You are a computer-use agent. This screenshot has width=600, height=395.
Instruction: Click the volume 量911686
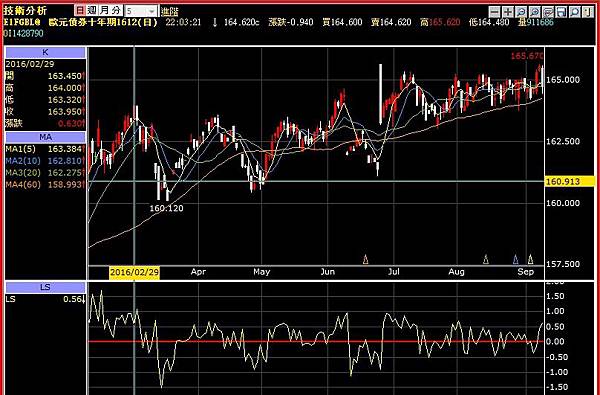pyautogui.click(x=535, y=23)
